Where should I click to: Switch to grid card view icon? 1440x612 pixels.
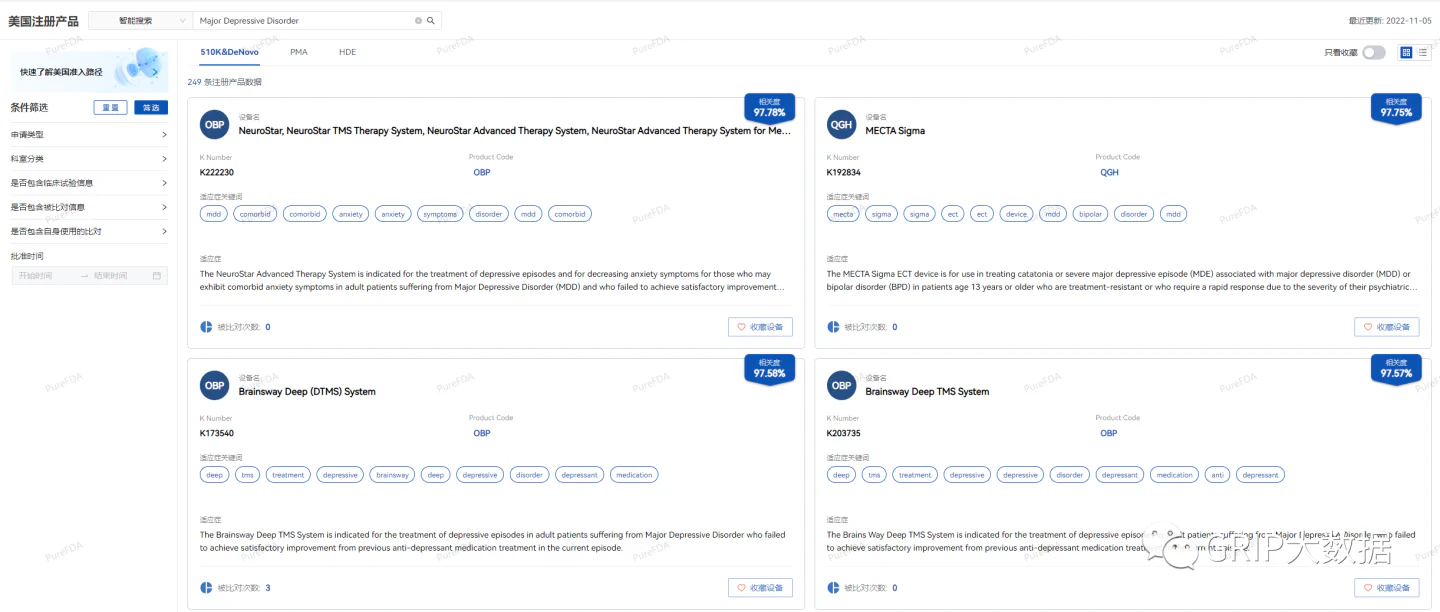point(1406,52)
